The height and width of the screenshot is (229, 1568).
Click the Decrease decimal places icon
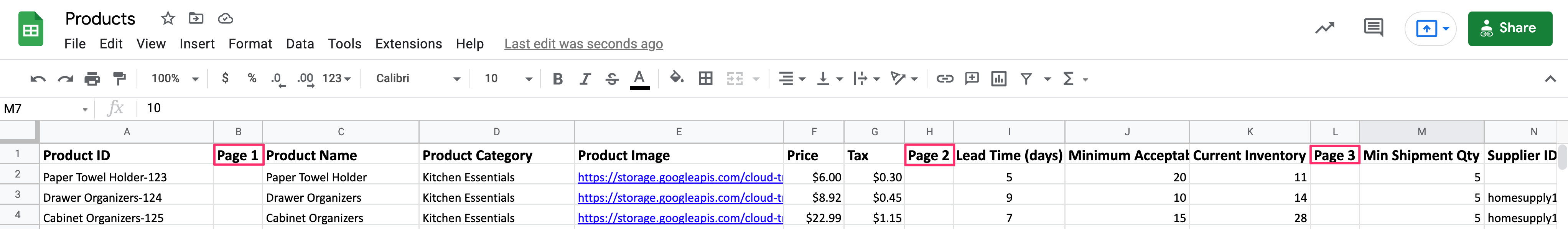pos(277,78)
